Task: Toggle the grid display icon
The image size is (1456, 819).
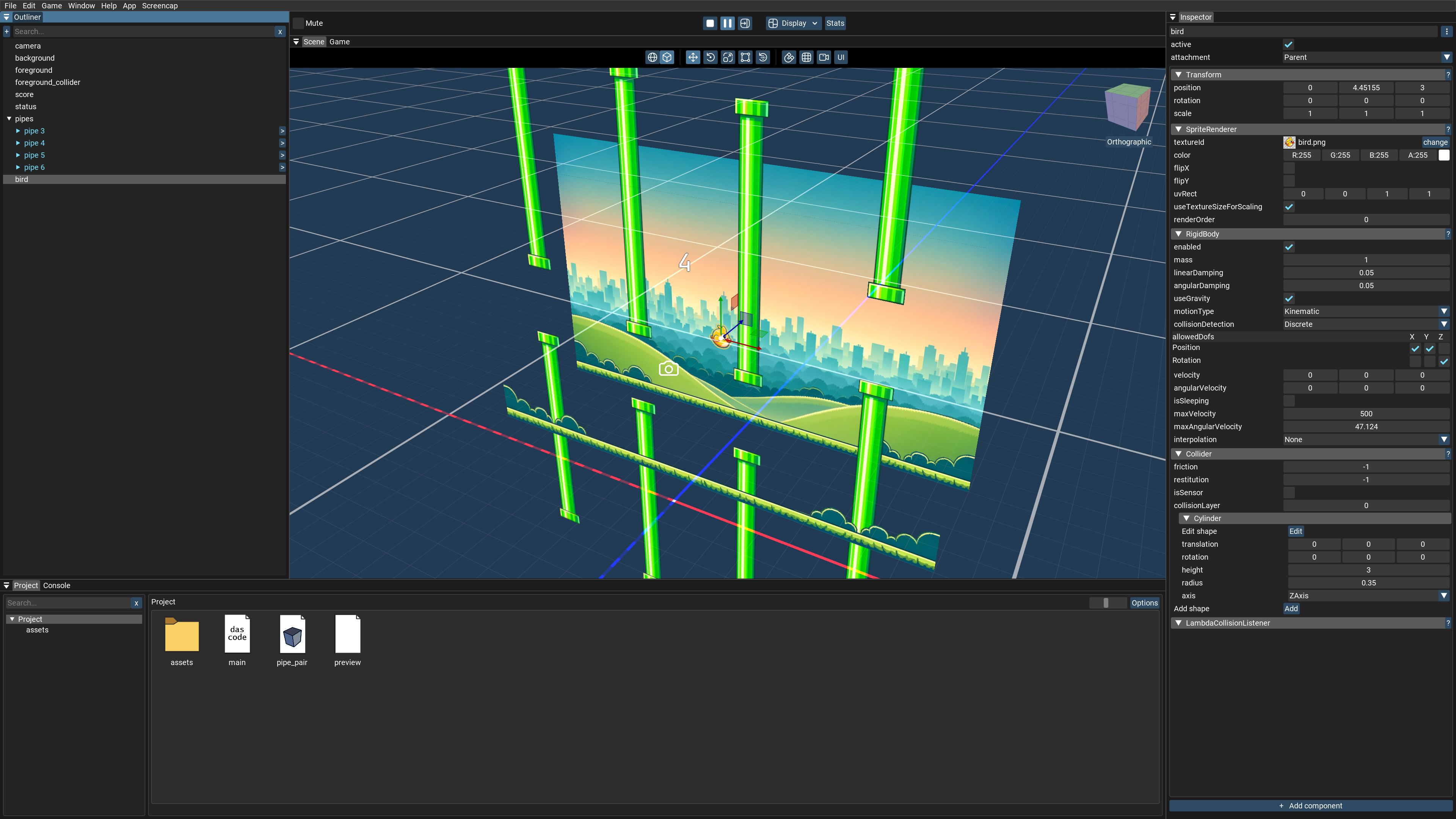Action: [806, 57]
